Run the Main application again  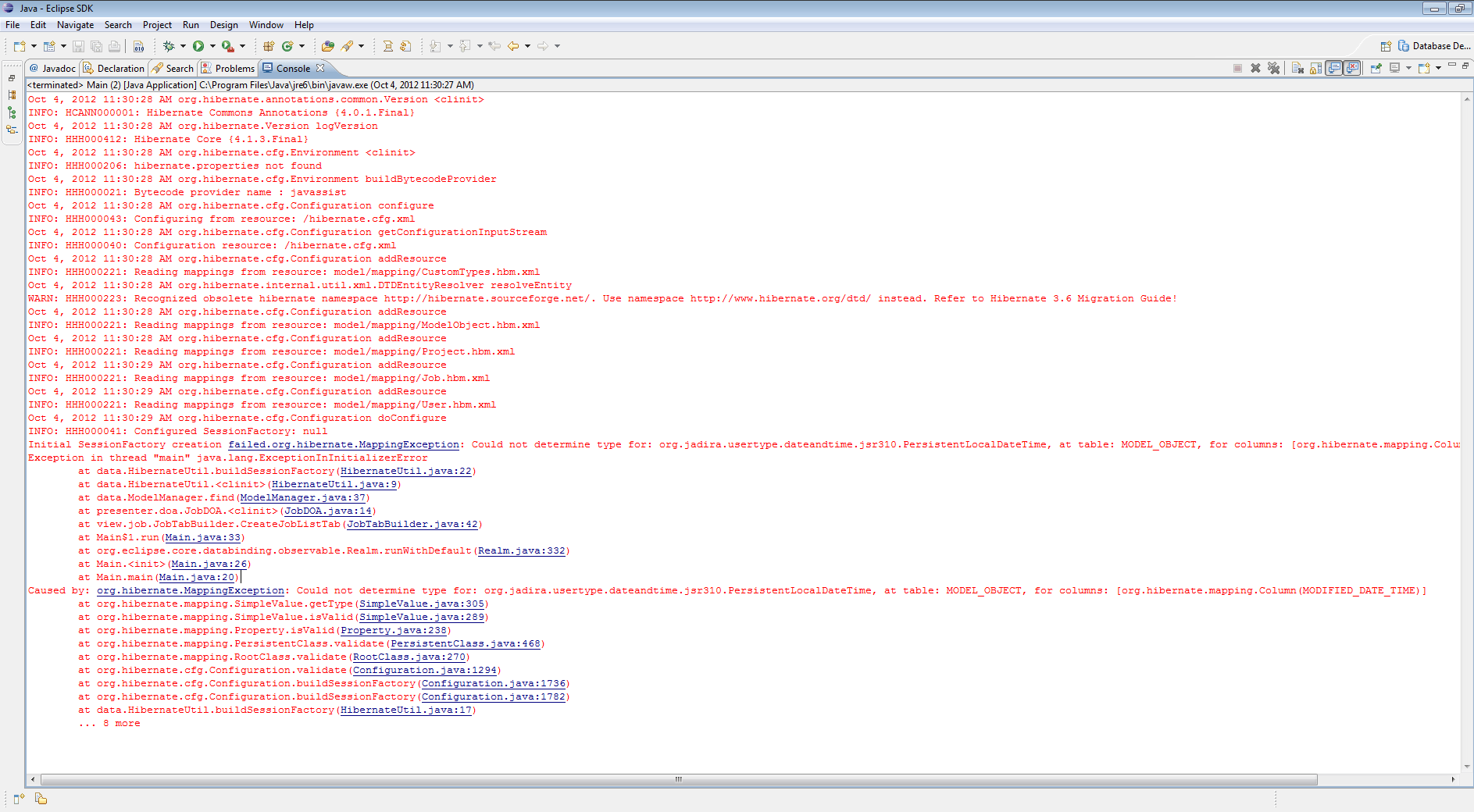pos(198,45)
